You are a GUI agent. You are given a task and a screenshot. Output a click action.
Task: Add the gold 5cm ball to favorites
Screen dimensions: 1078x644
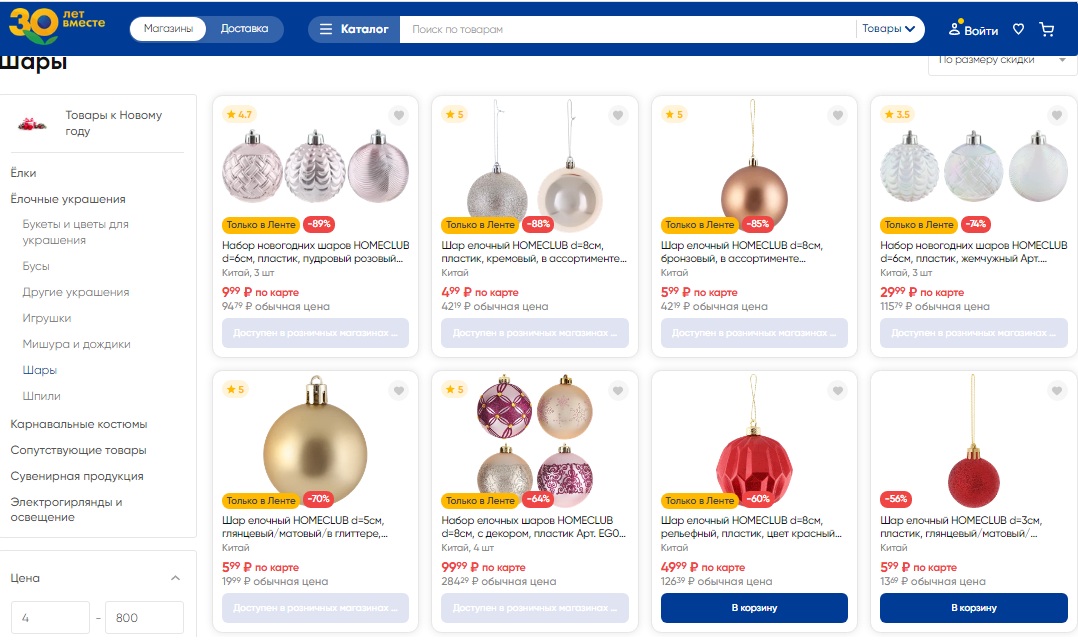pyautogui.click(x=398, y=391)
